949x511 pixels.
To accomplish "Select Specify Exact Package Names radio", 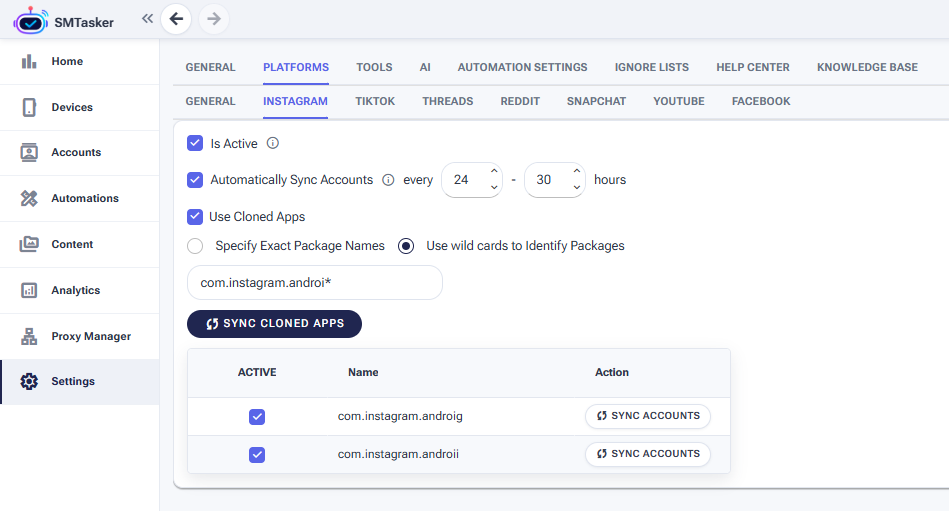I will pyautogui.click(x=195, y=246).
